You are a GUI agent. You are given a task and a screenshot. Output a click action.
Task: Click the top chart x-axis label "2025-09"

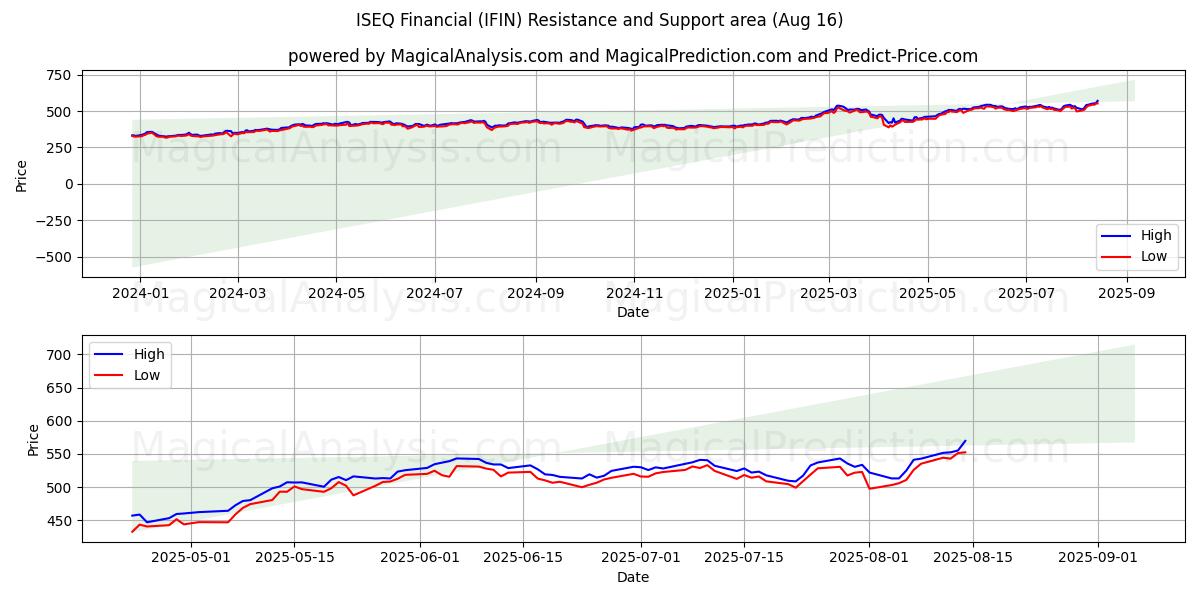(1127, 294)
